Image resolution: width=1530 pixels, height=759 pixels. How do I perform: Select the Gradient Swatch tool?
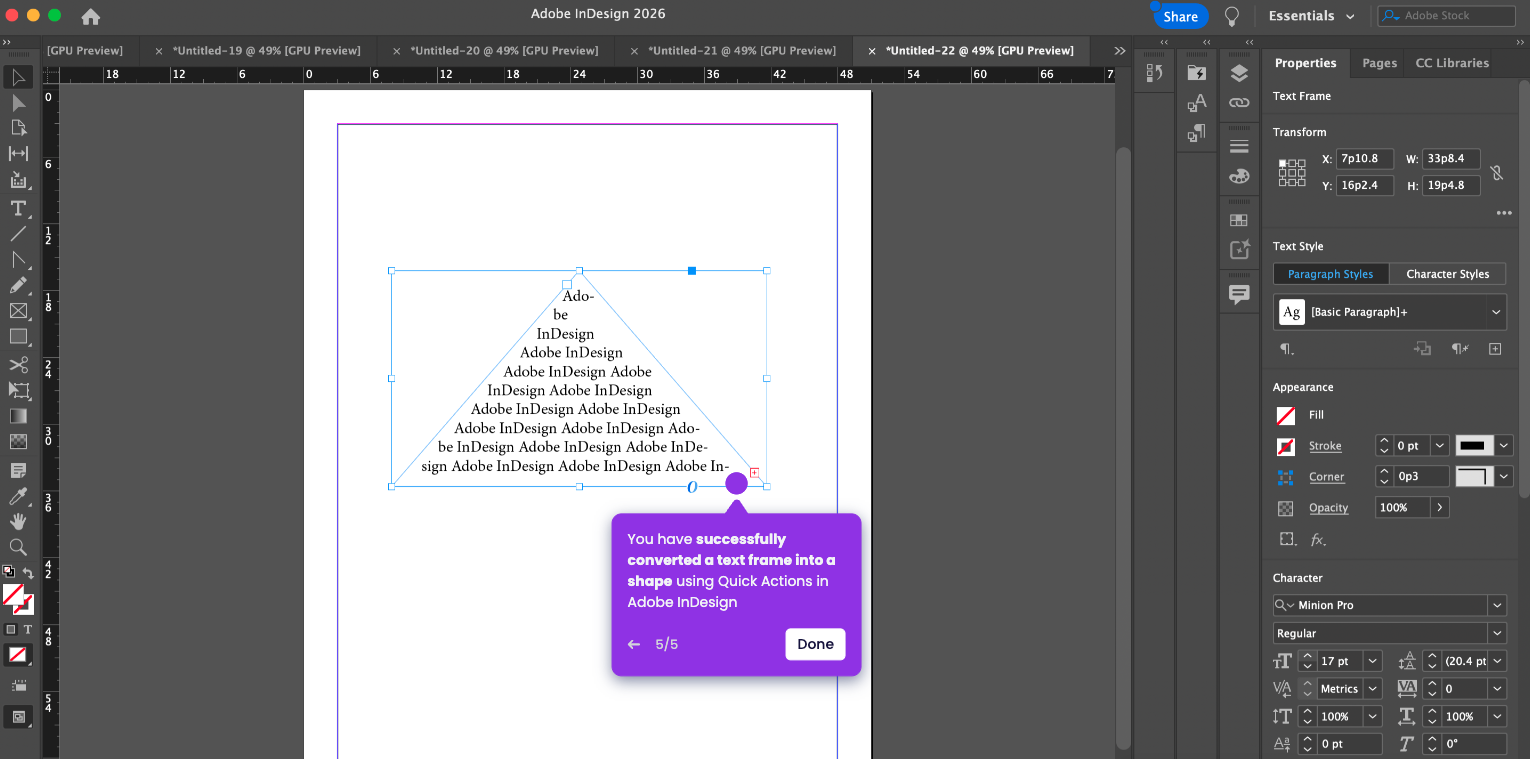coord(18,416)
